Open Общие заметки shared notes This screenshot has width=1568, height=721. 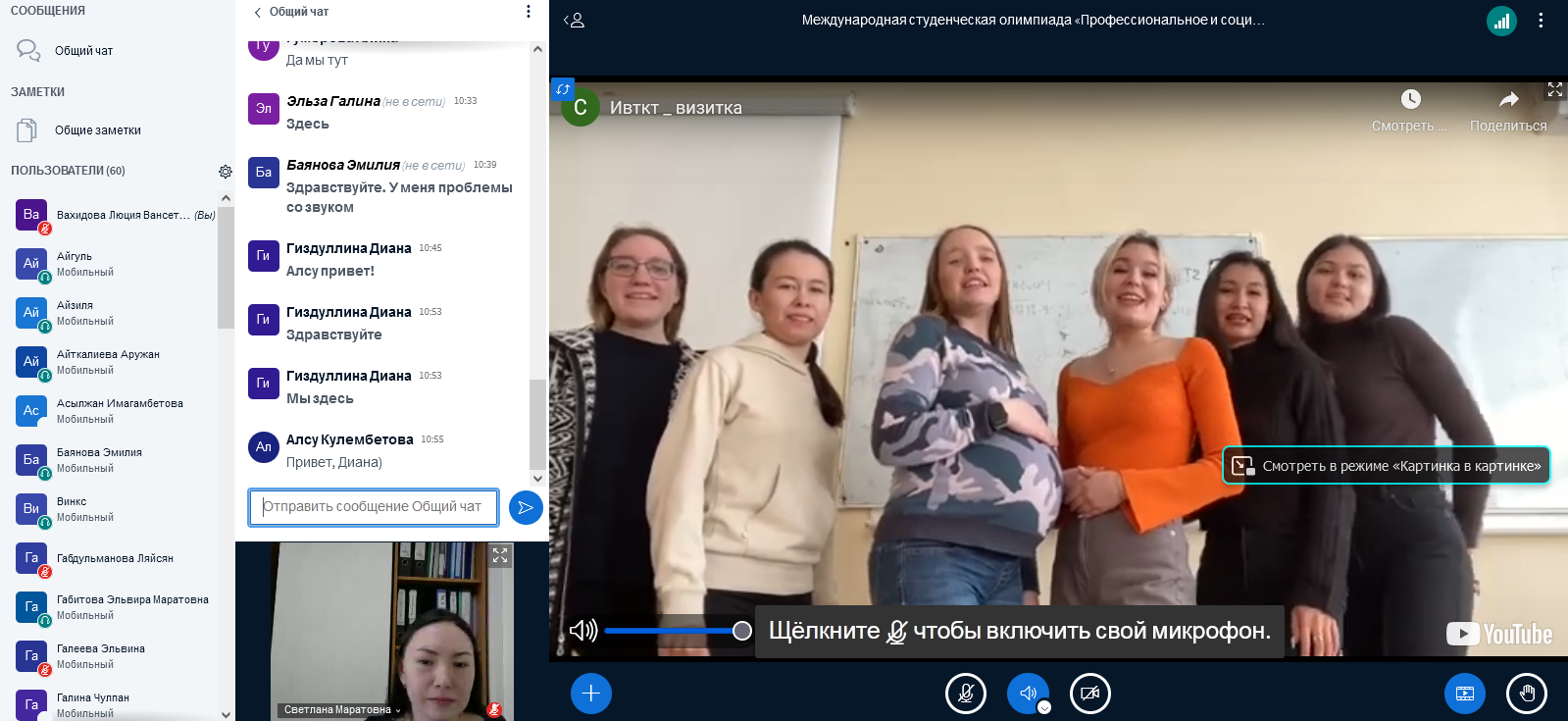[x=97, y=130]
